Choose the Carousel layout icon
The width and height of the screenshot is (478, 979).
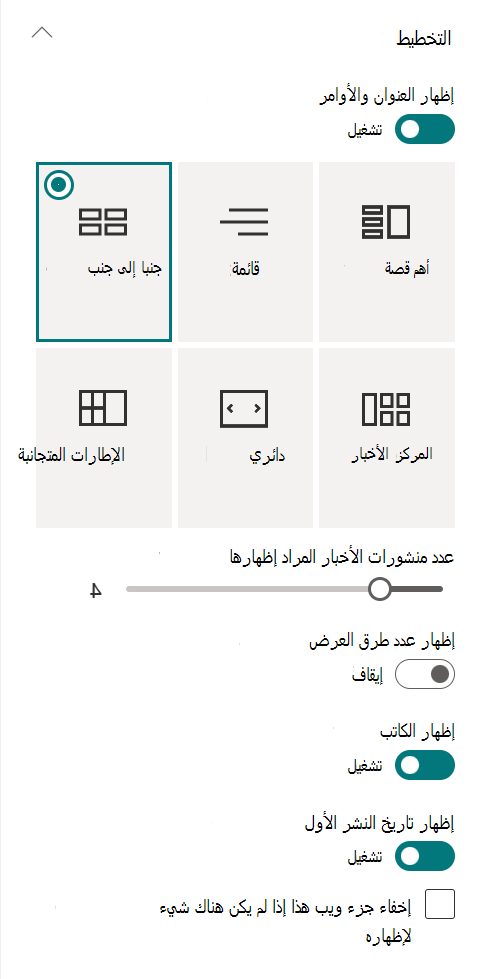coord(244,409)
